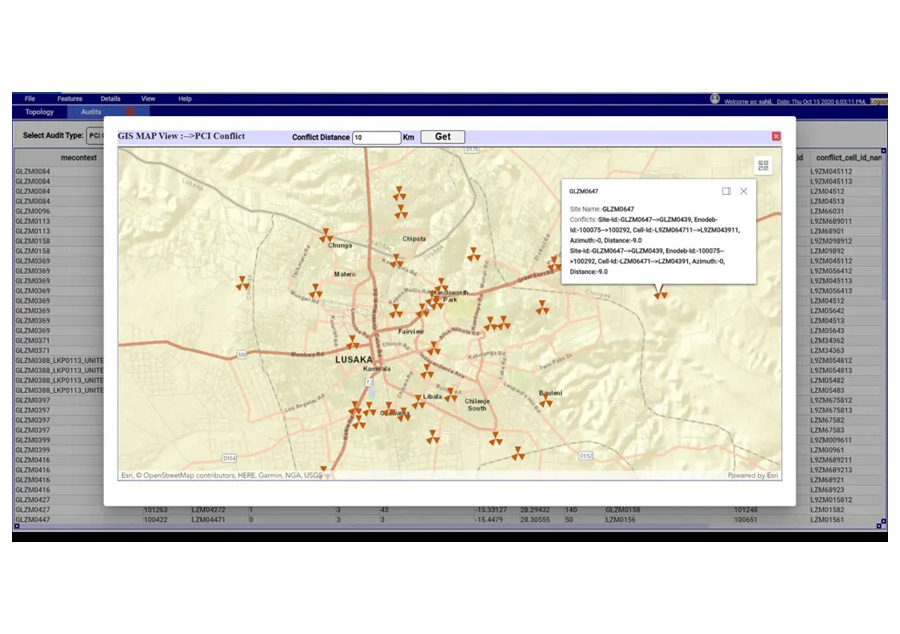Open the Details menu

(110, 99)
